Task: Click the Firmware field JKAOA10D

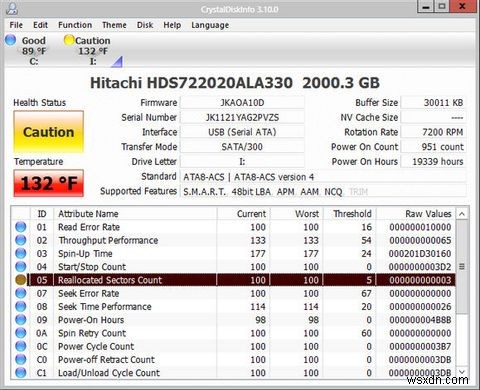Action: point(242,103)
